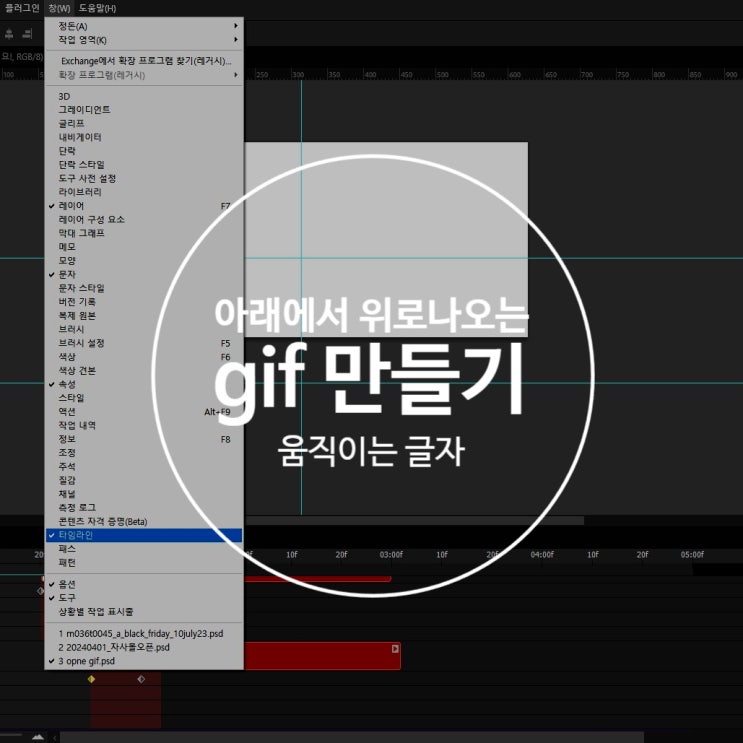The width and height of the screenshot is (743, 743).
Task: Toggle the checked 옵션 bar item
Action: tap(144, 584)
